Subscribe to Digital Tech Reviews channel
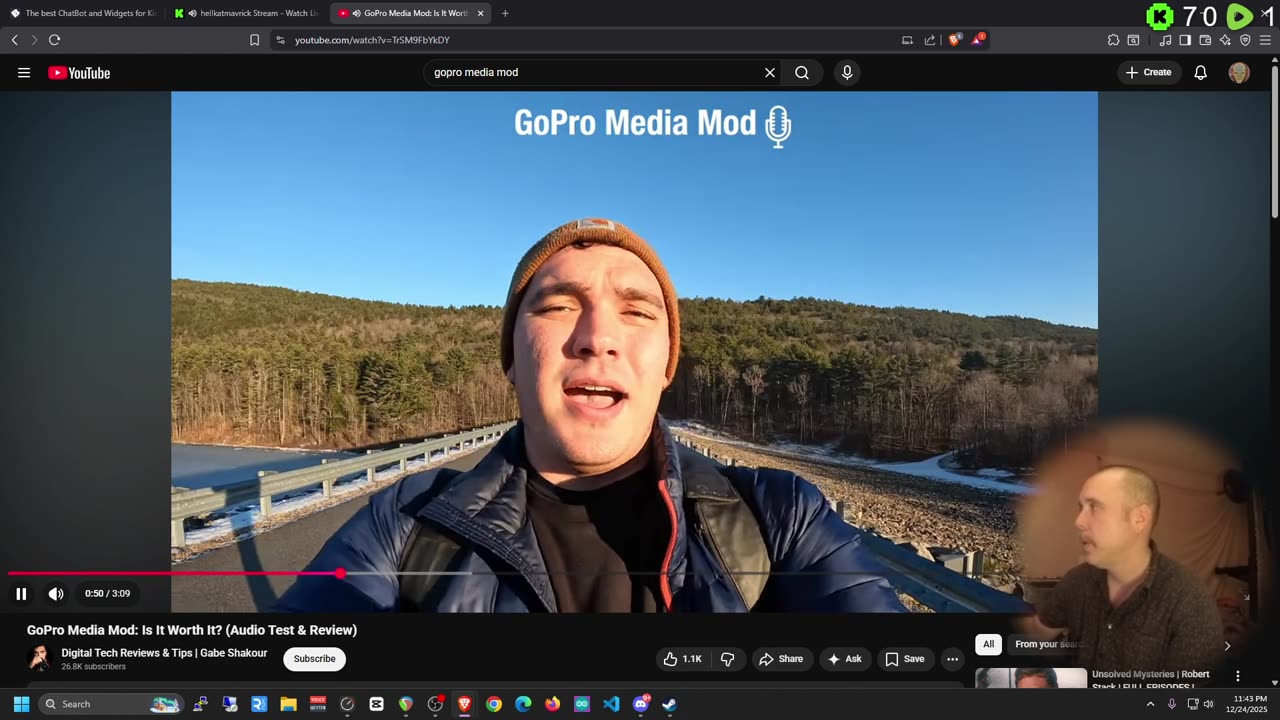The image size is (1280, 720). tap(314, 659)
